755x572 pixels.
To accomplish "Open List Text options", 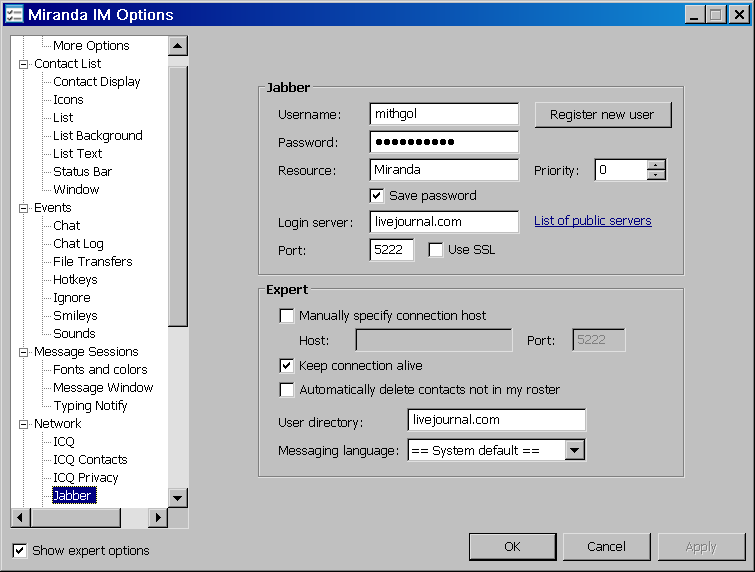I will (77, 154).
